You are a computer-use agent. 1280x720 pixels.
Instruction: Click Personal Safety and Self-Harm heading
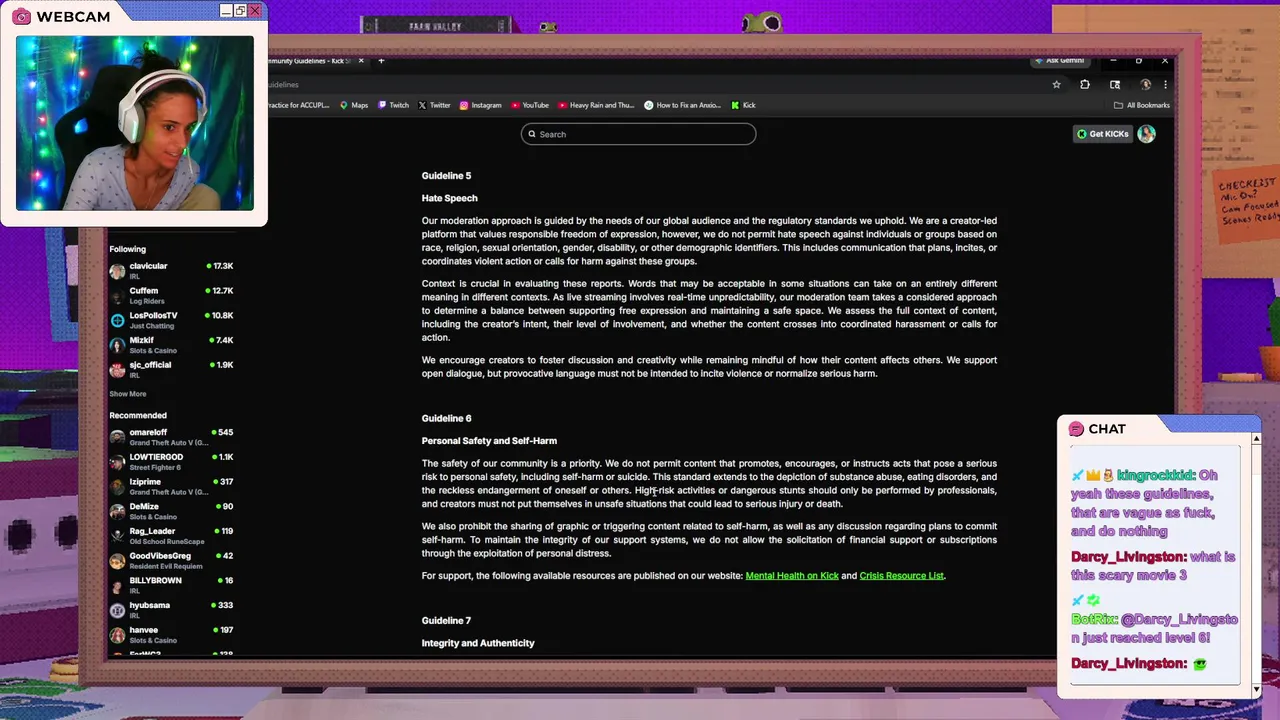489,441
